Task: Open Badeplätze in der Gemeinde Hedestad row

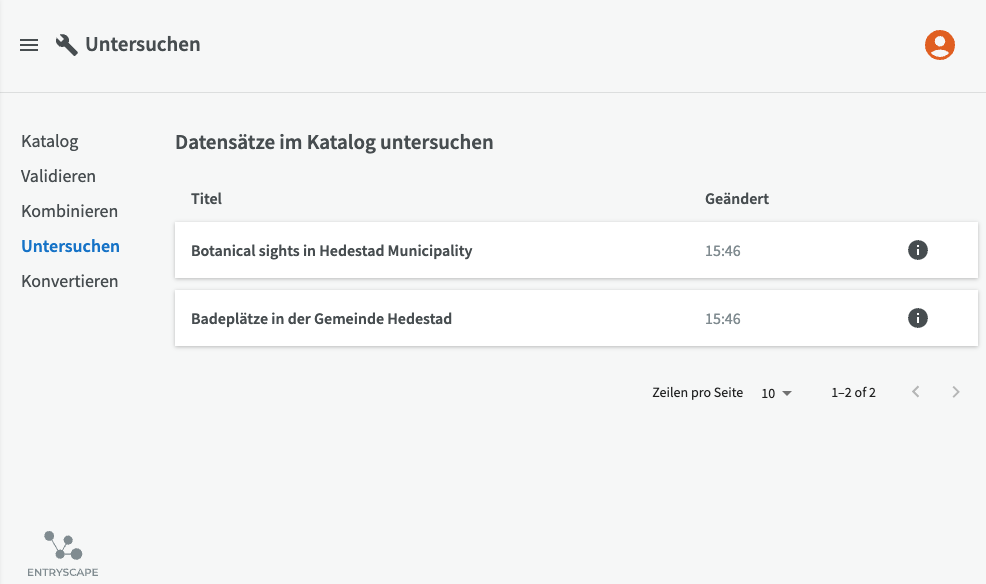Action: pyautogui.click(x=576, y=318)
